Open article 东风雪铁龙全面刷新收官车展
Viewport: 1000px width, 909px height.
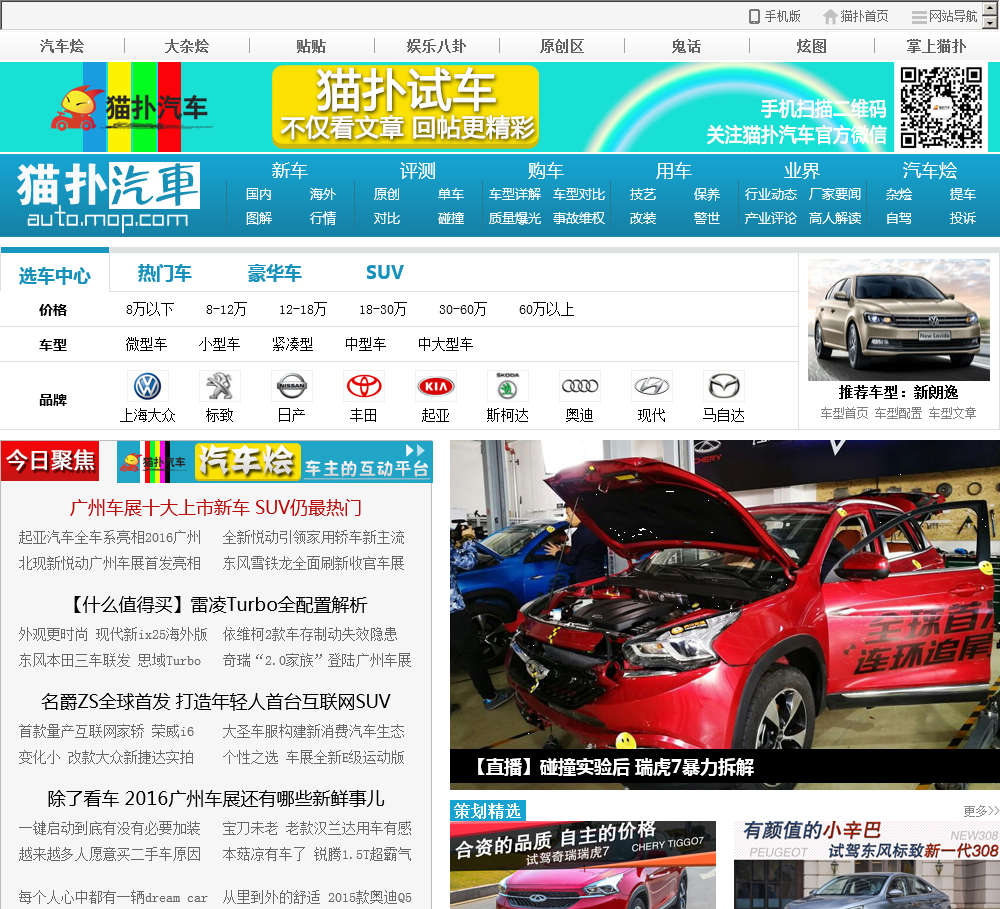(x=313, y=563)
